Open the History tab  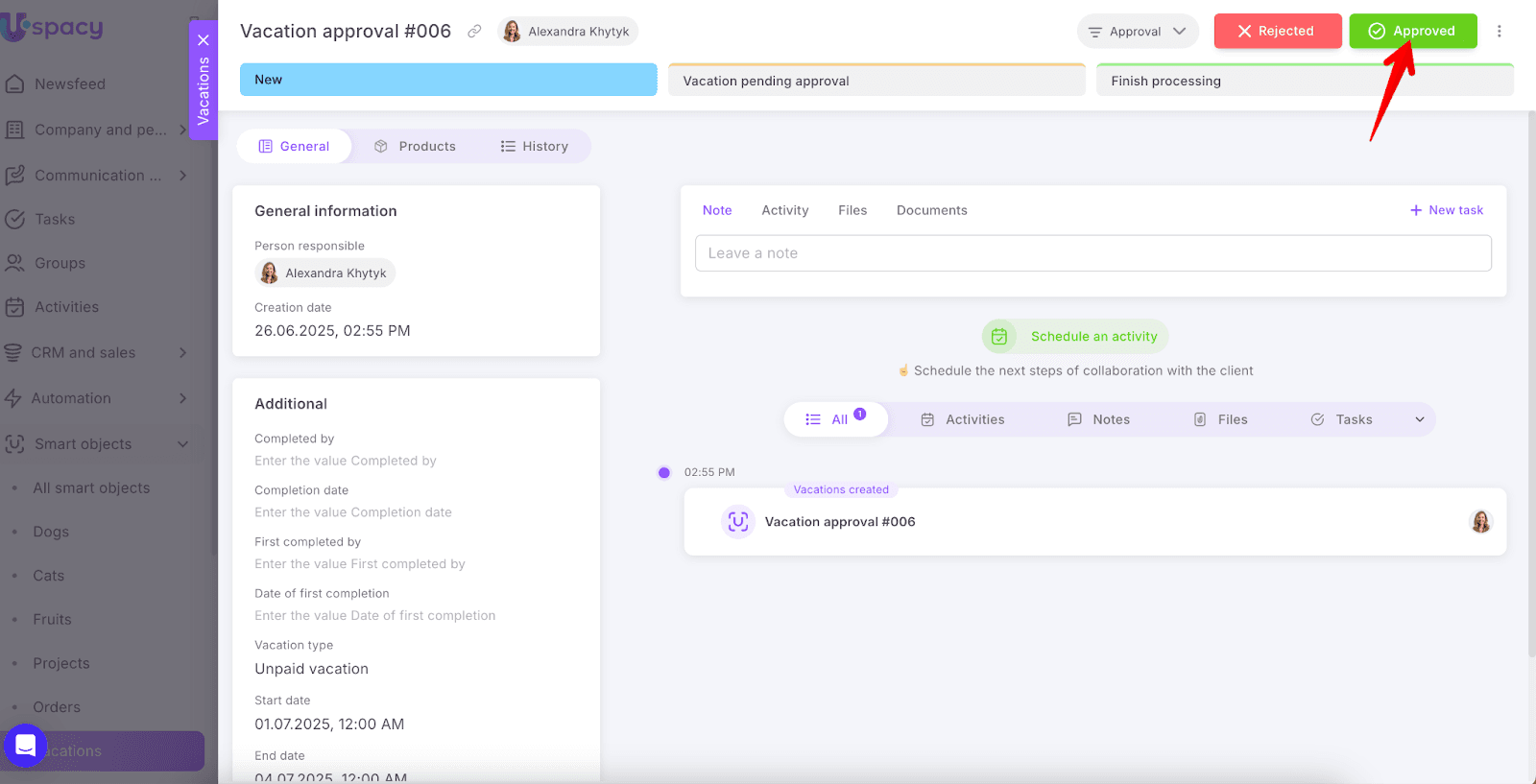pos(535,147)
